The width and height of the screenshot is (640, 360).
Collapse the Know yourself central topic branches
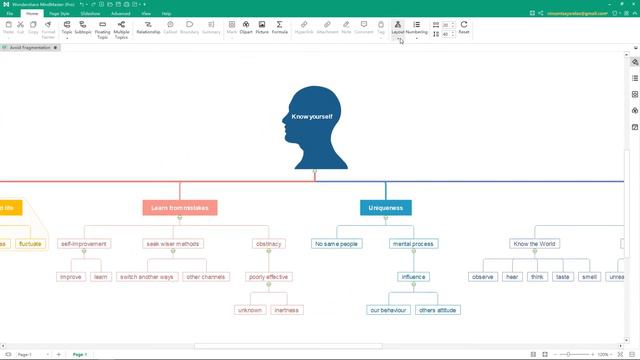(315, 171)
